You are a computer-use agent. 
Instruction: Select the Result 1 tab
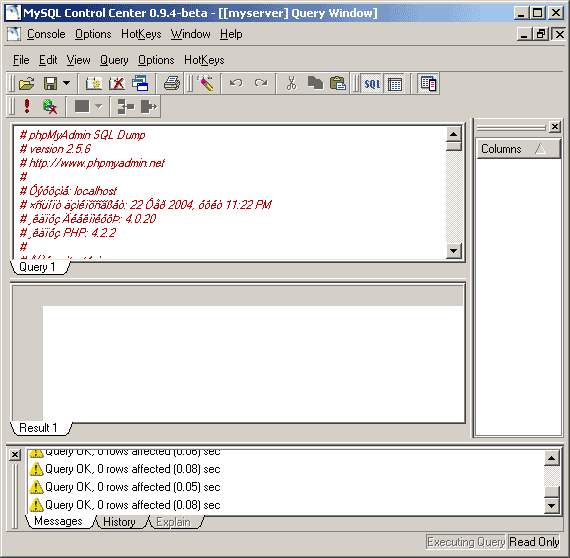coord(40,428)
